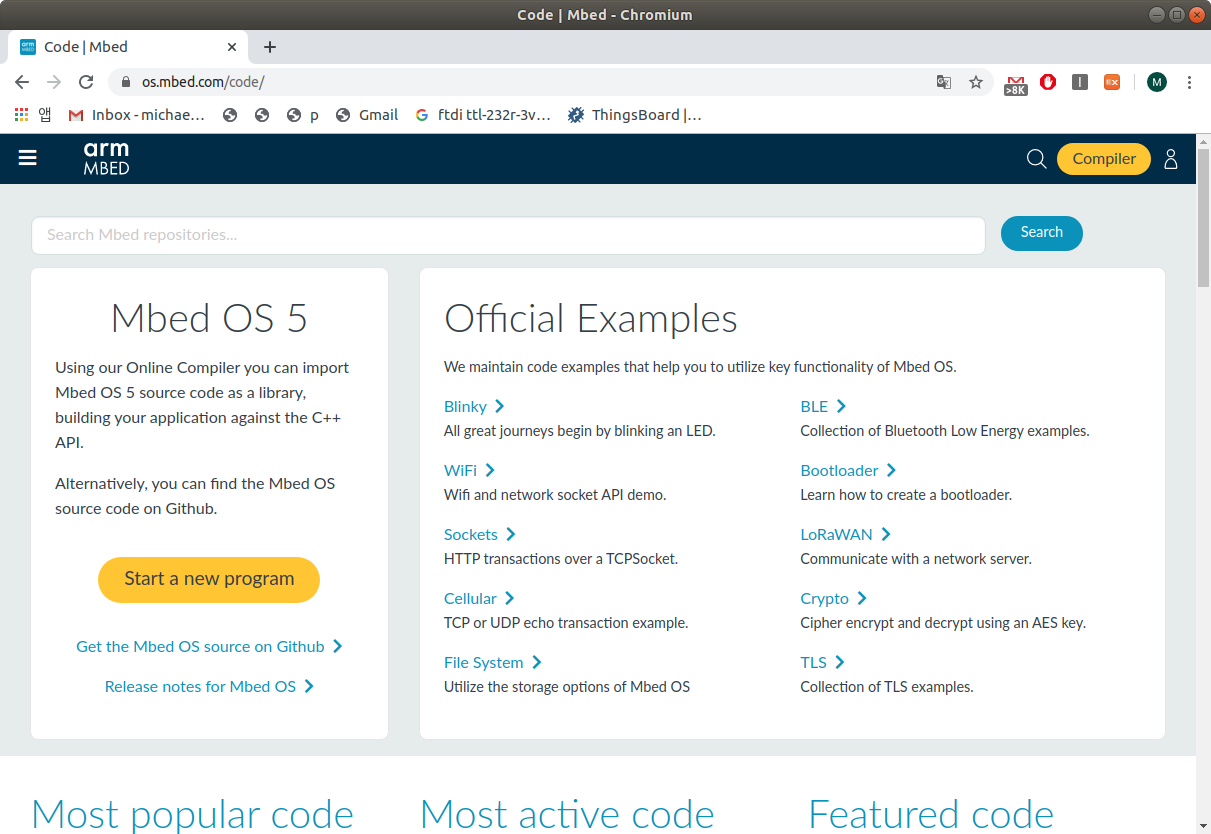
Task: Open Inbox Gmail bookmark
Action: click(137, 115)
